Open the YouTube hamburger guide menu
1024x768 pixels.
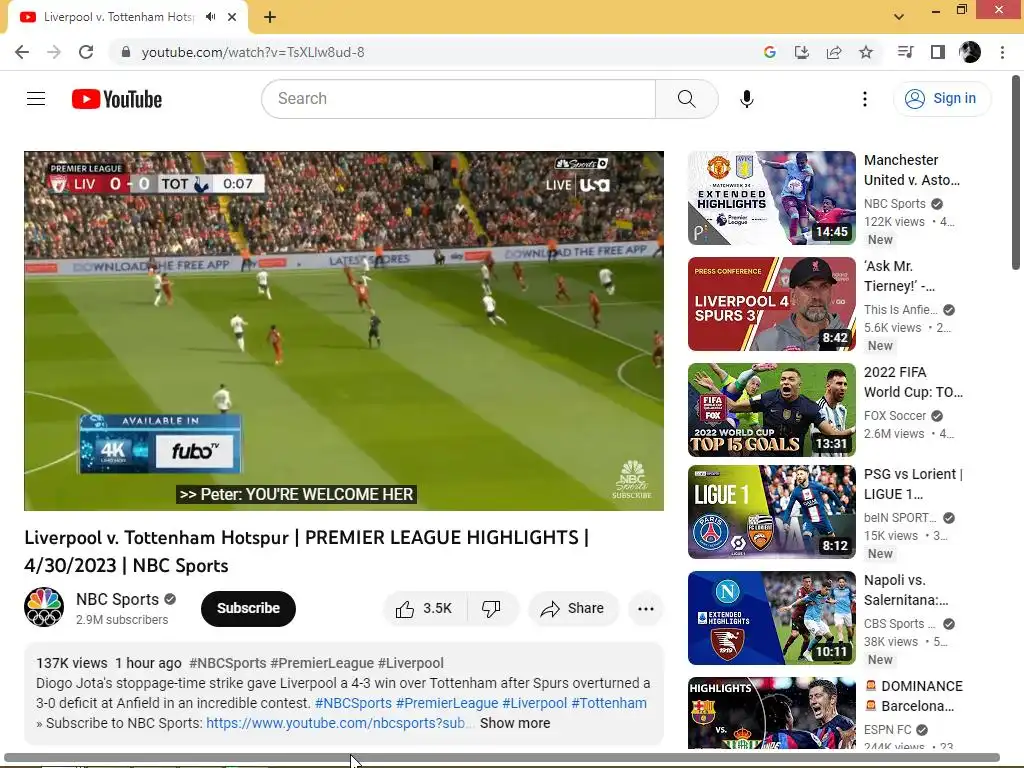[x=36, y=99]
